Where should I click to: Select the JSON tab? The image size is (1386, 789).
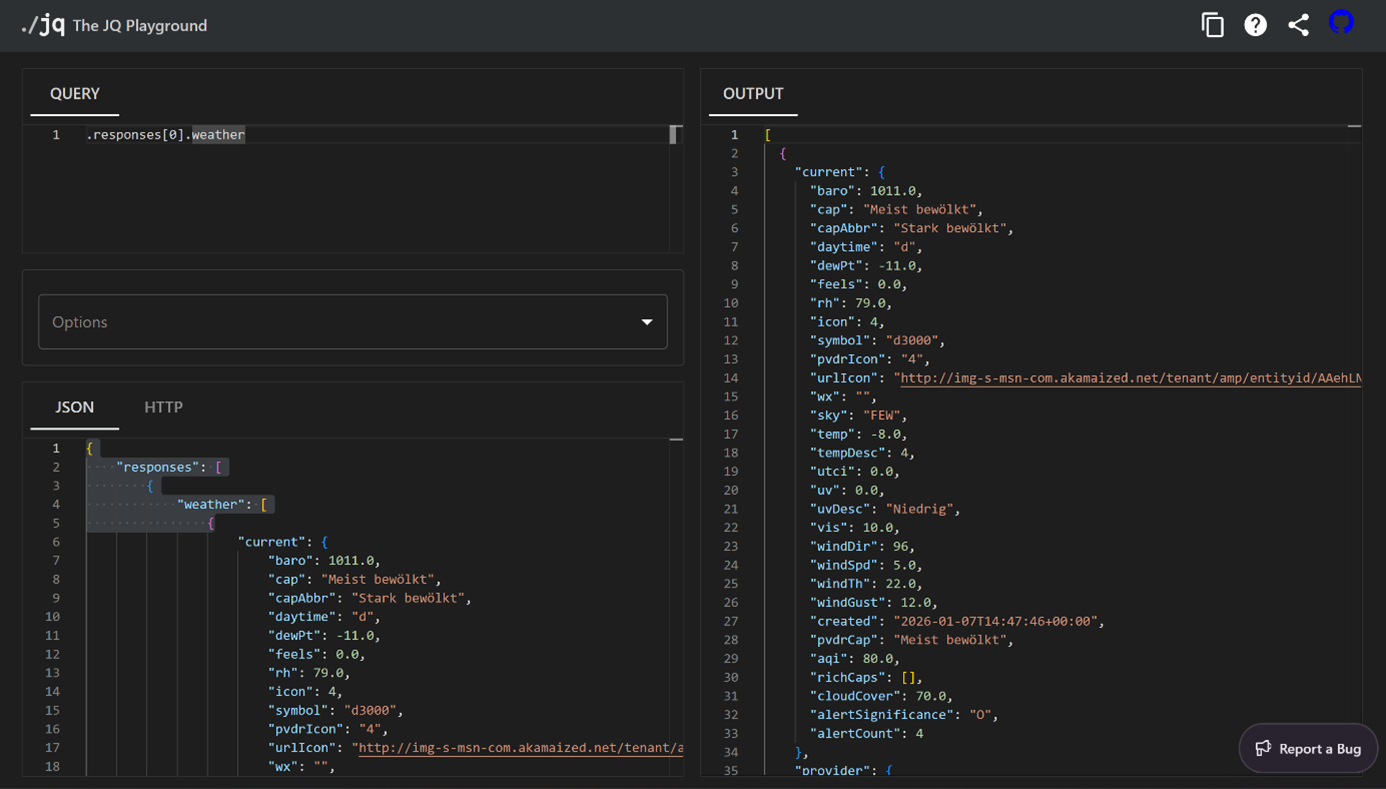coord(74,407)
